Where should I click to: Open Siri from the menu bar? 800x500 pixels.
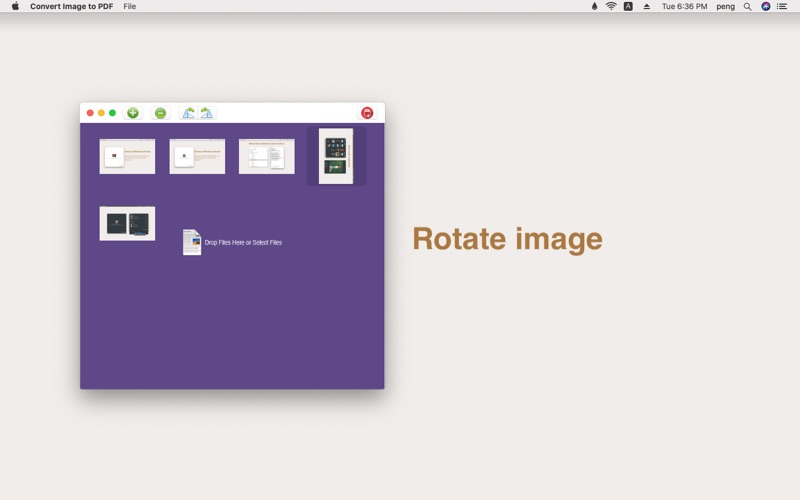pos(765,6)
